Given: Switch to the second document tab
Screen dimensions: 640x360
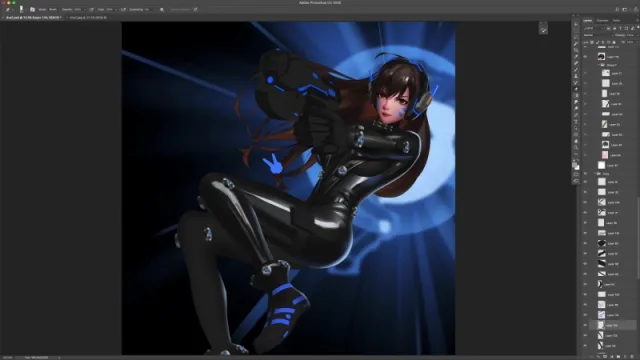Looking at the screenshot, I should [88, 18].
